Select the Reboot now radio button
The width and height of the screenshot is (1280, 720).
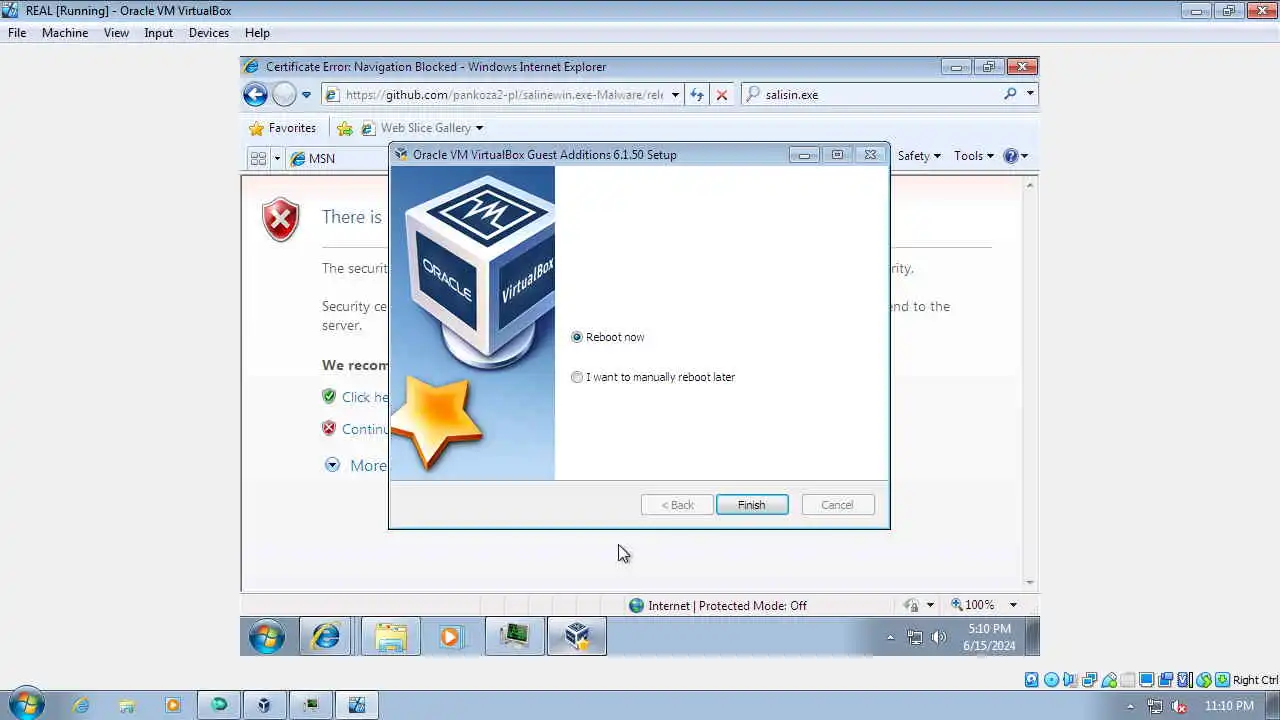tap(577, 337)
